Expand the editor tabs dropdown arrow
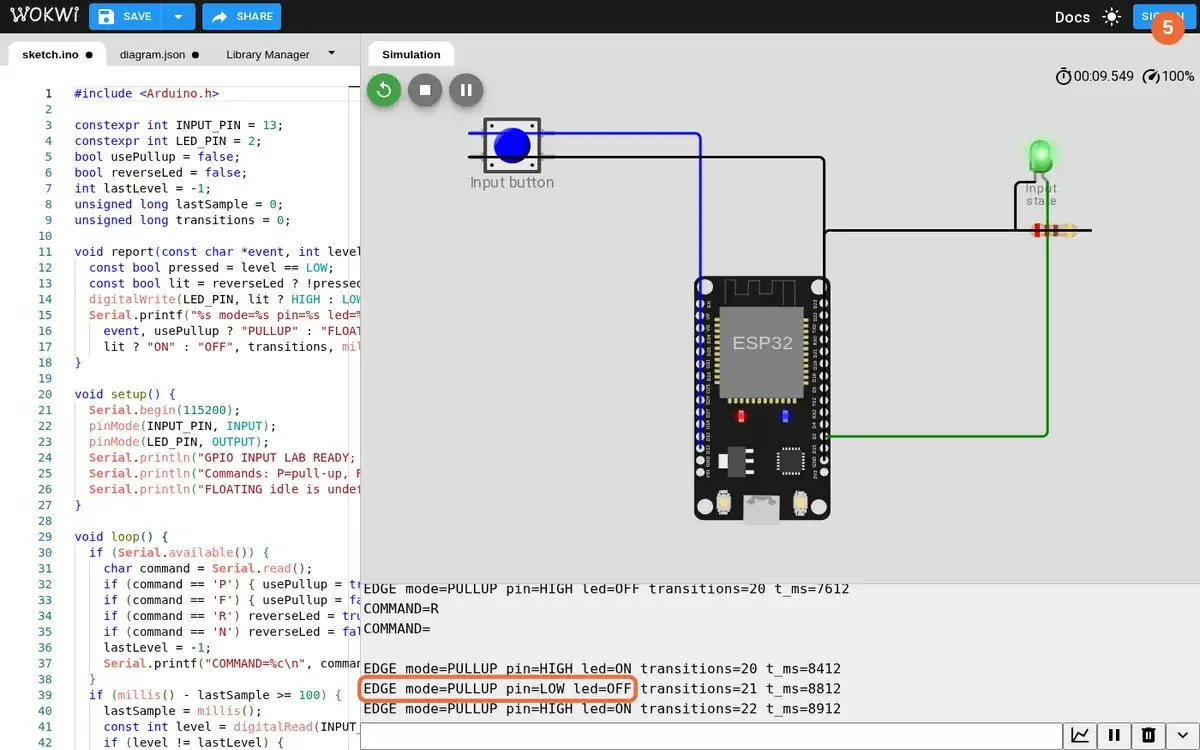1200x750 pixels. (332, 53)
